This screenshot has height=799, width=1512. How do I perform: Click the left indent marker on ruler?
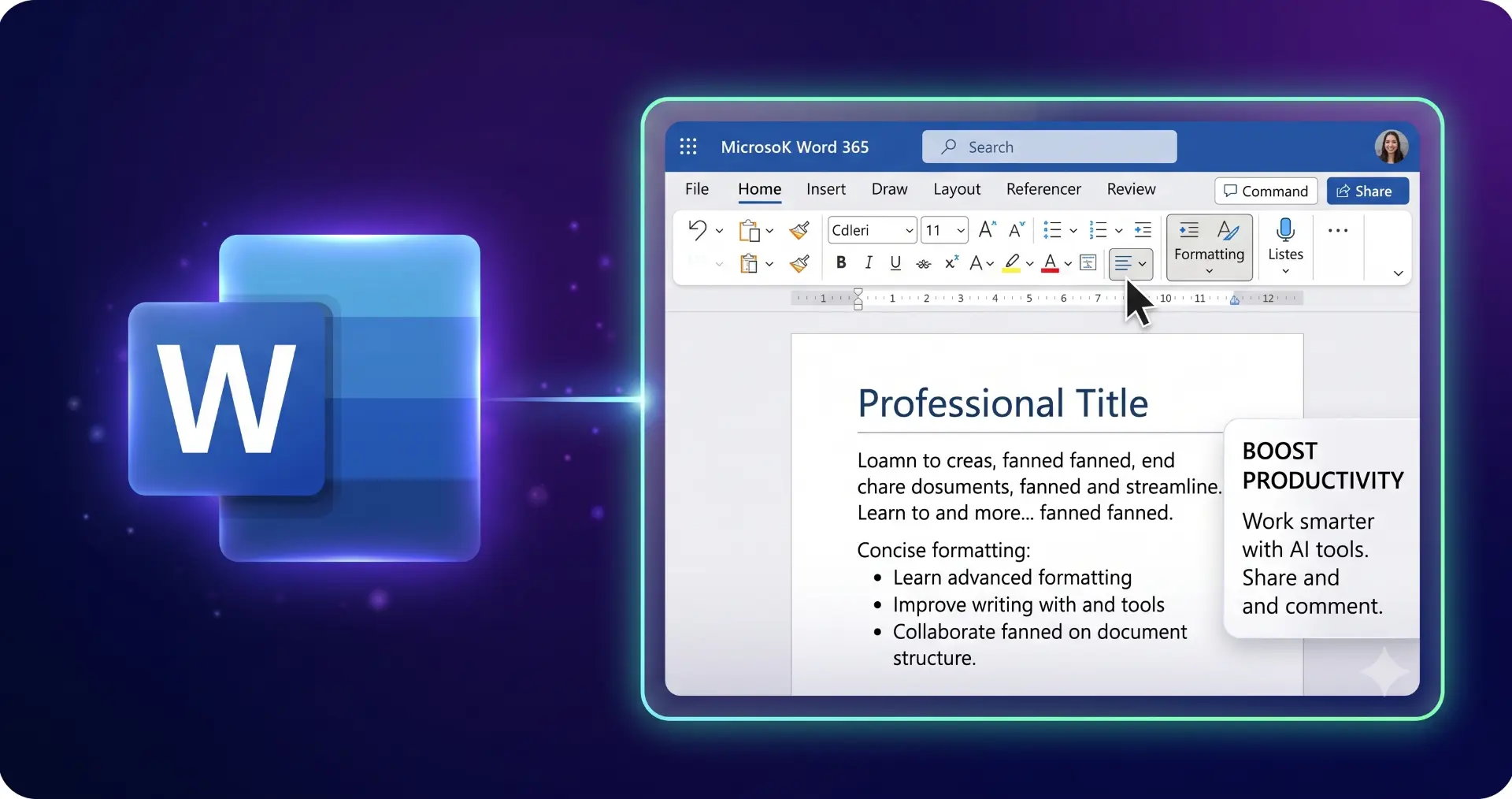pos(858,299)
